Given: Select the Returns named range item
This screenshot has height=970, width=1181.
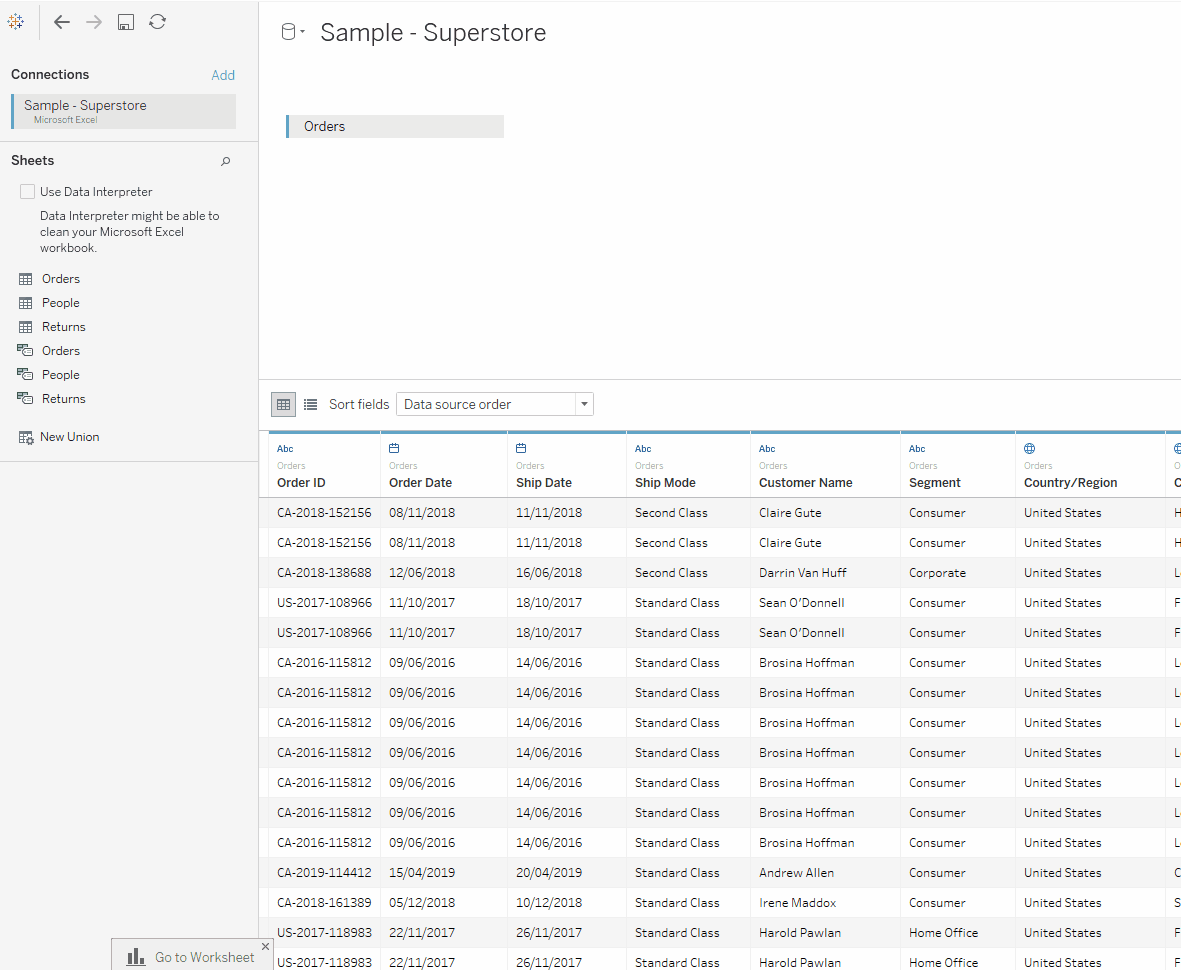Looking at the screenshot, I should tap(63, 399).
